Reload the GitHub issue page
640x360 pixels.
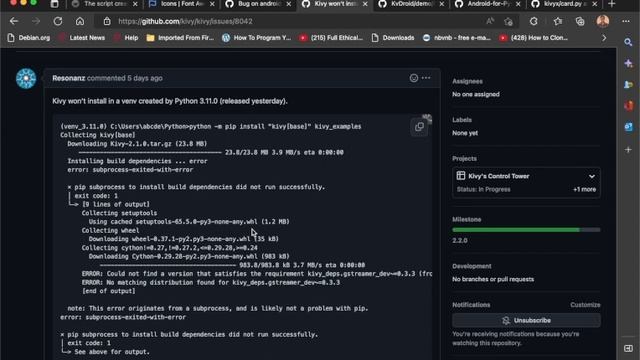pos(58,21)
